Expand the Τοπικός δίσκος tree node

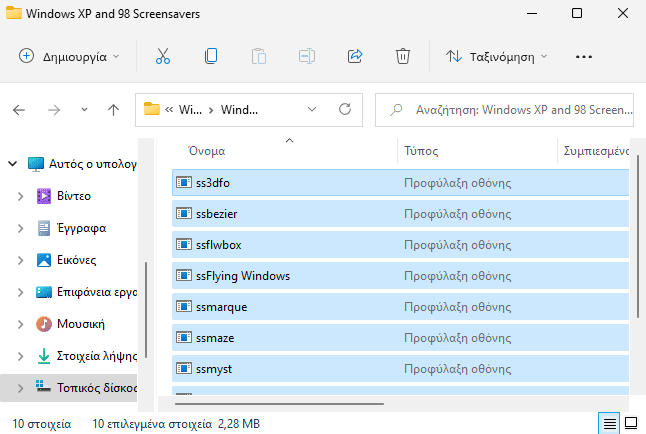20,388
